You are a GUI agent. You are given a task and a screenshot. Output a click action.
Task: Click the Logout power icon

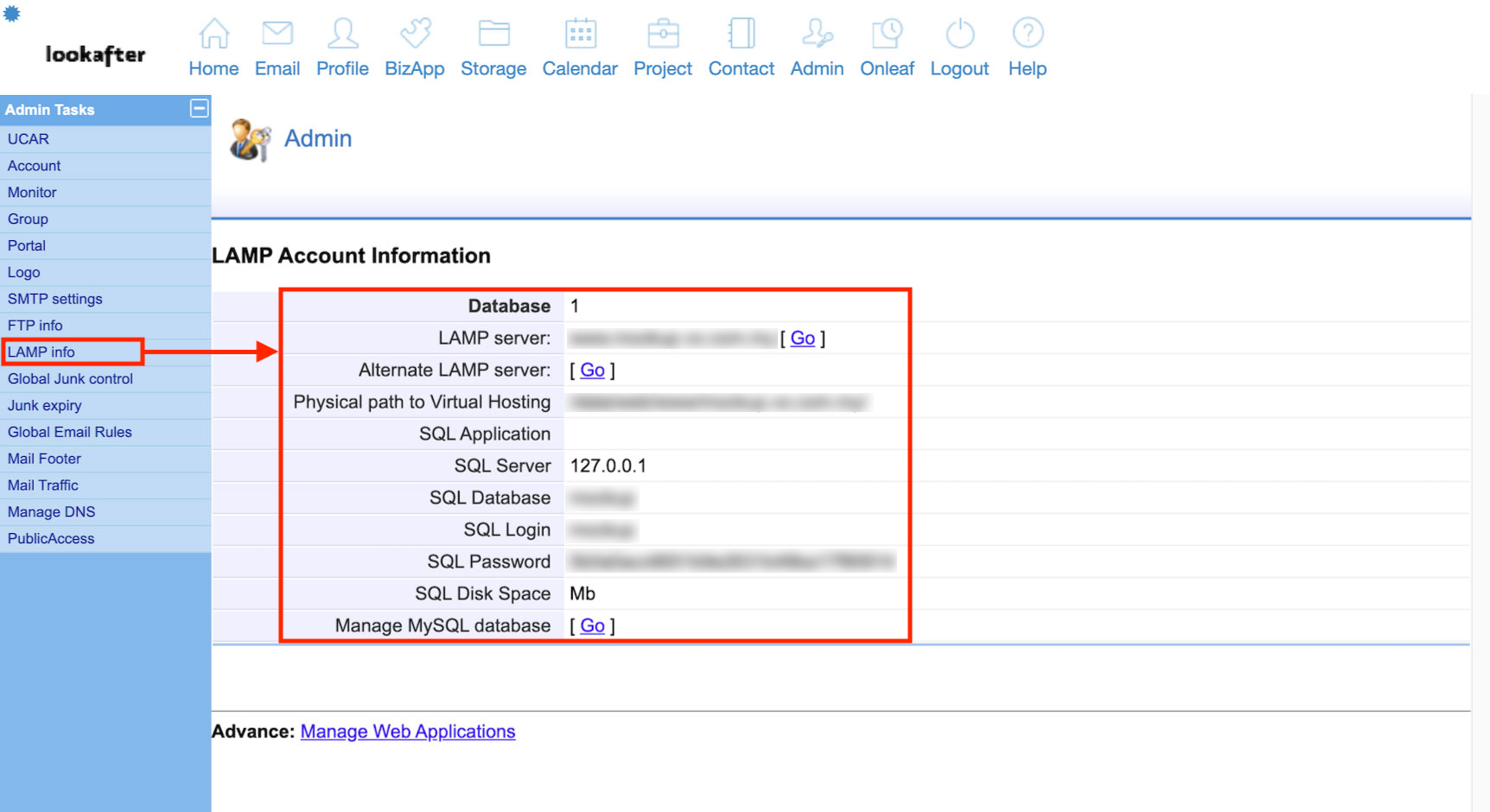pos(959,34)
